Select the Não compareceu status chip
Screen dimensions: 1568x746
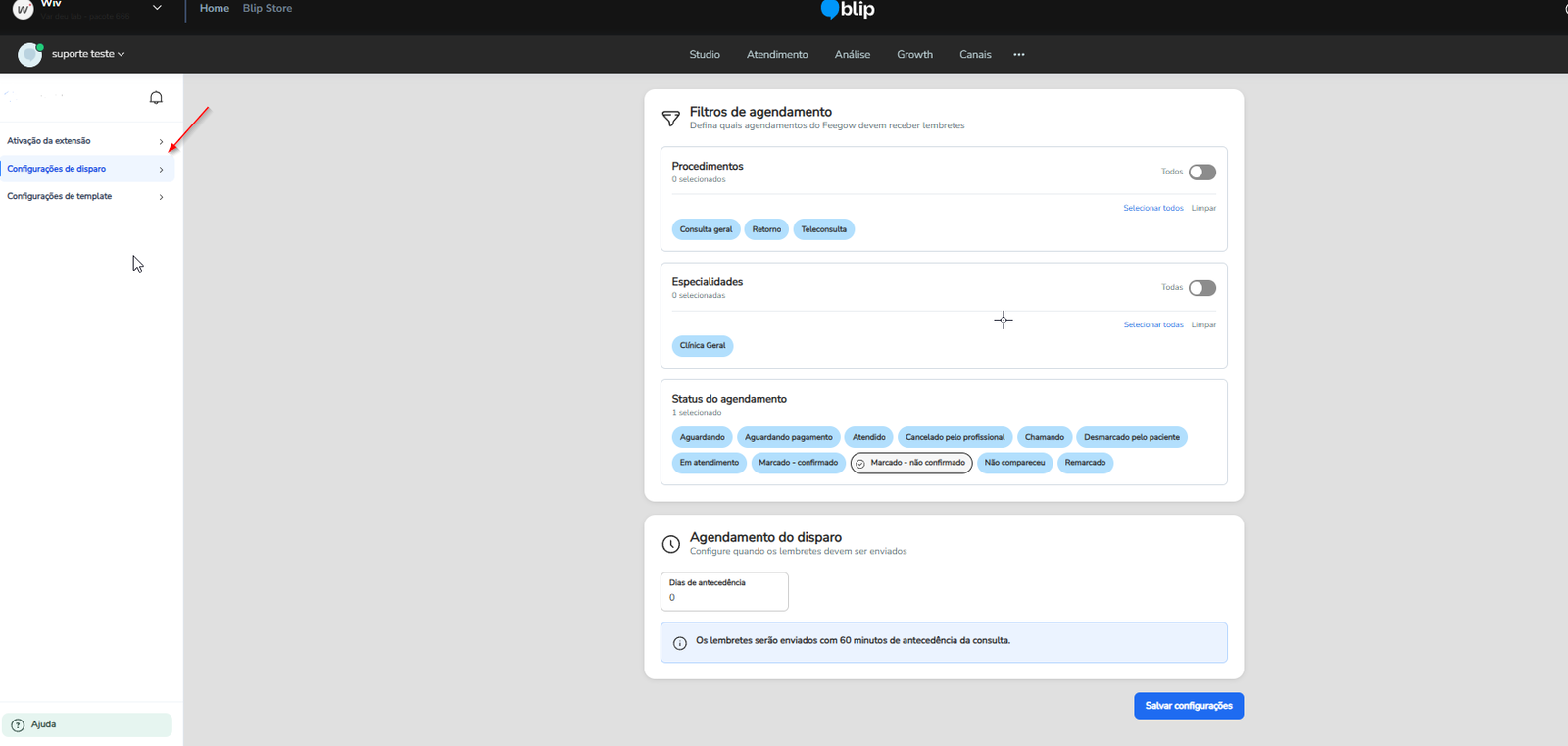coord(1014,463)
